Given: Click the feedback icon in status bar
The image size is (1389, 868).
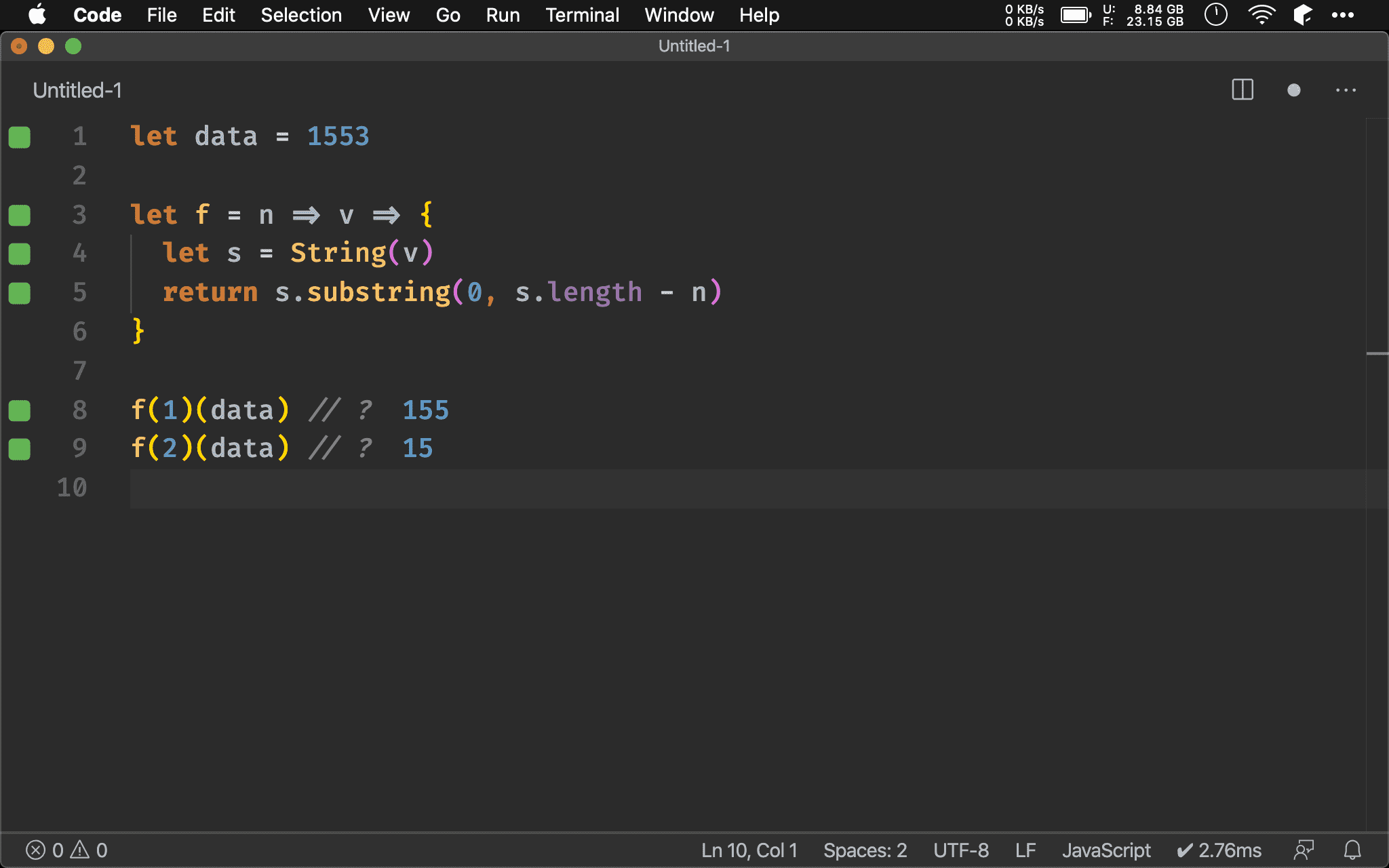Looking at the screenshot, I should point(1304,850).
